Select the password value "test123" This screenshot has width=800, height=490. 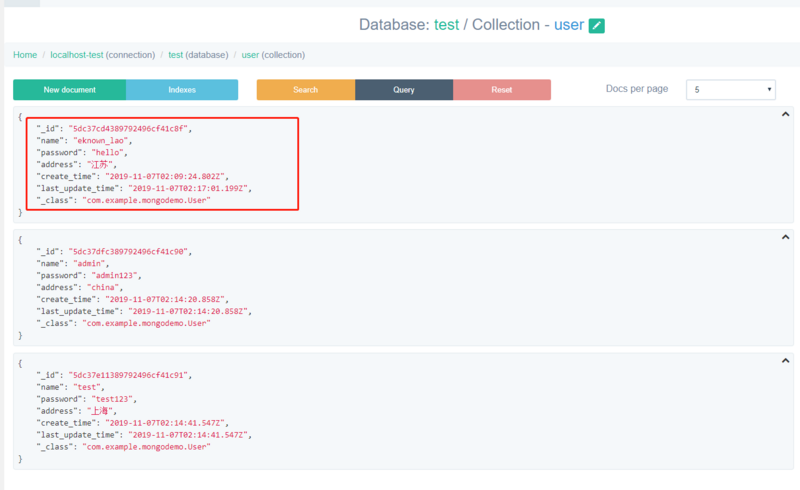point(112,399)
